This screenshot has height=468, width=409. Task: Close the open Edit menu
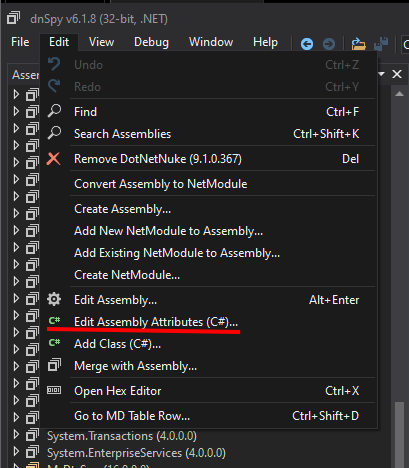pyautogui.click(x=59, y=42)
